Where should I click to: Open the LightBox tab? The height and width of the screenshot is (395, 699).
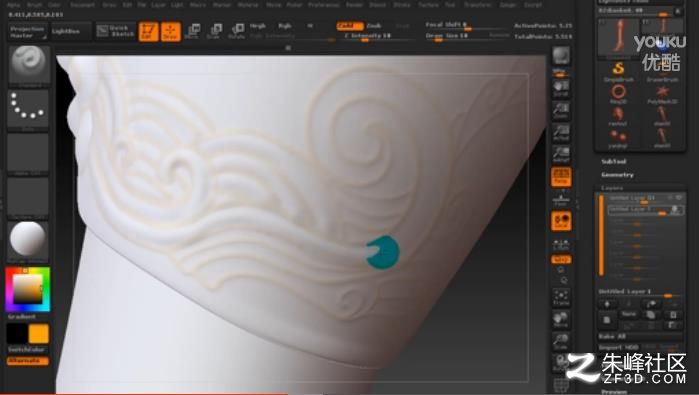pyautogui.click(x=66, y=32)
